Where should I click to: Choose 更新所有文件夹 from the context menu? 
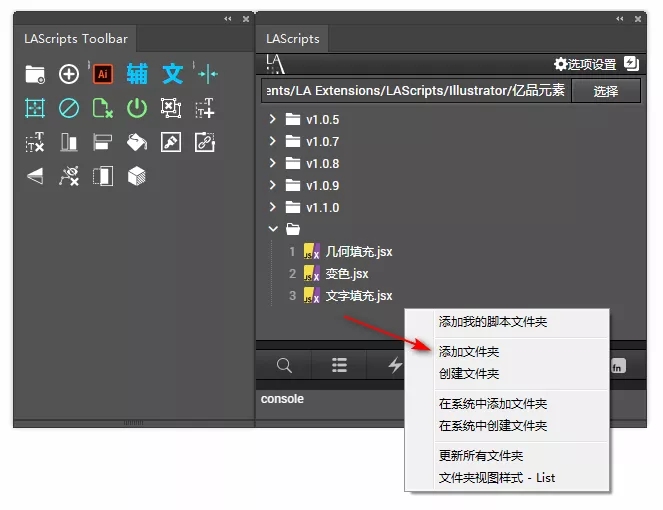tap(481, 456)
